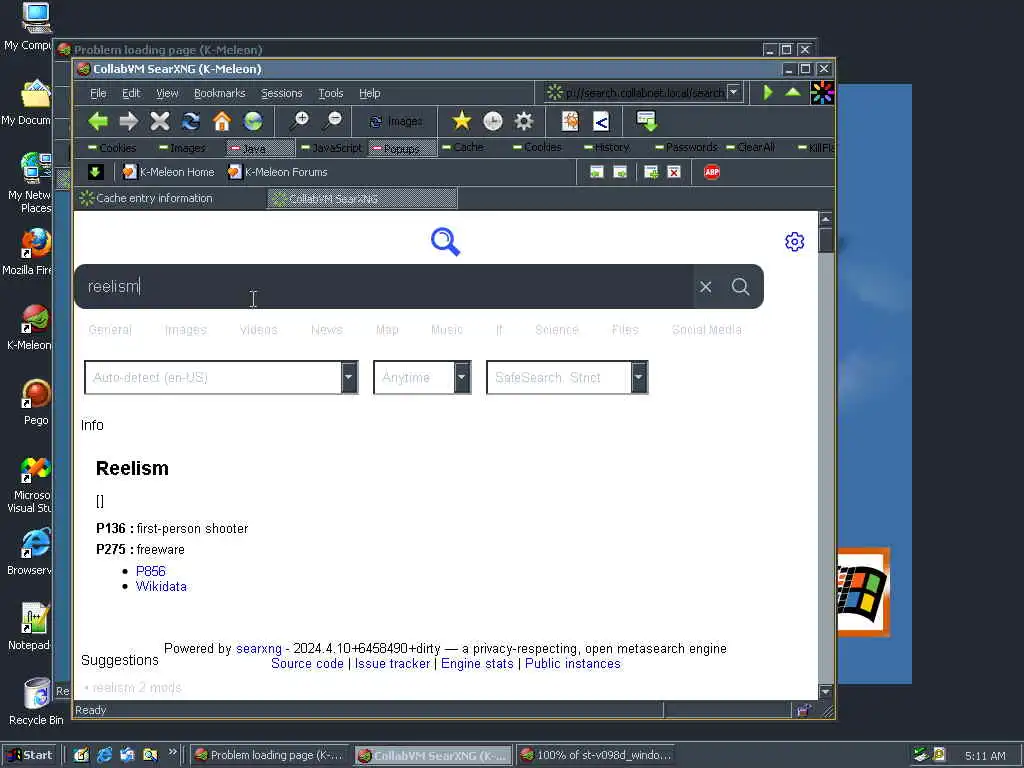This screenshot has width=1024, height=768.
Task: Click the page scrollbar up arrow
Action: [825, 219]
